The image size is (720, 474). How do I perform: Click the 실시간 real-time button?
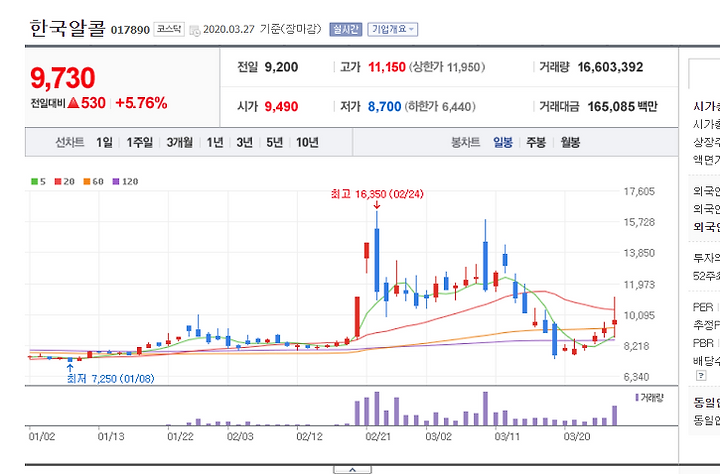[x=345, y=29]
